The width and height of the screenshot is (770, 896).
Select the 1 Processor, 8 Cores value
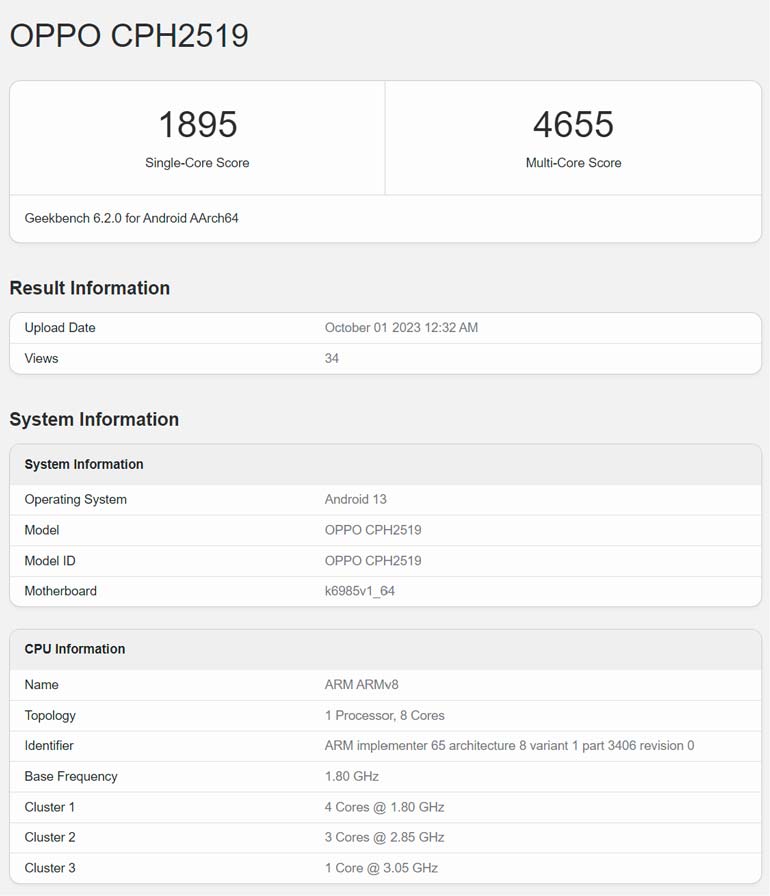point(384,716)
